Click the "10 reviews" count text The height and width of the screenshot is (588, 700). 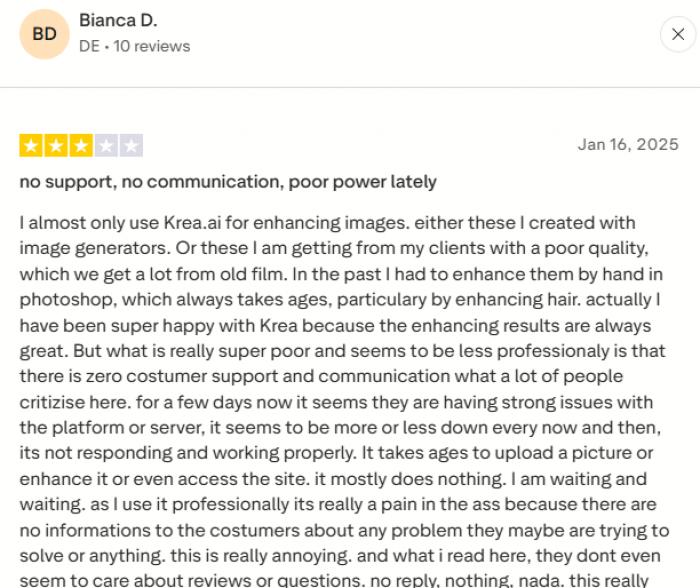(152, 46)
